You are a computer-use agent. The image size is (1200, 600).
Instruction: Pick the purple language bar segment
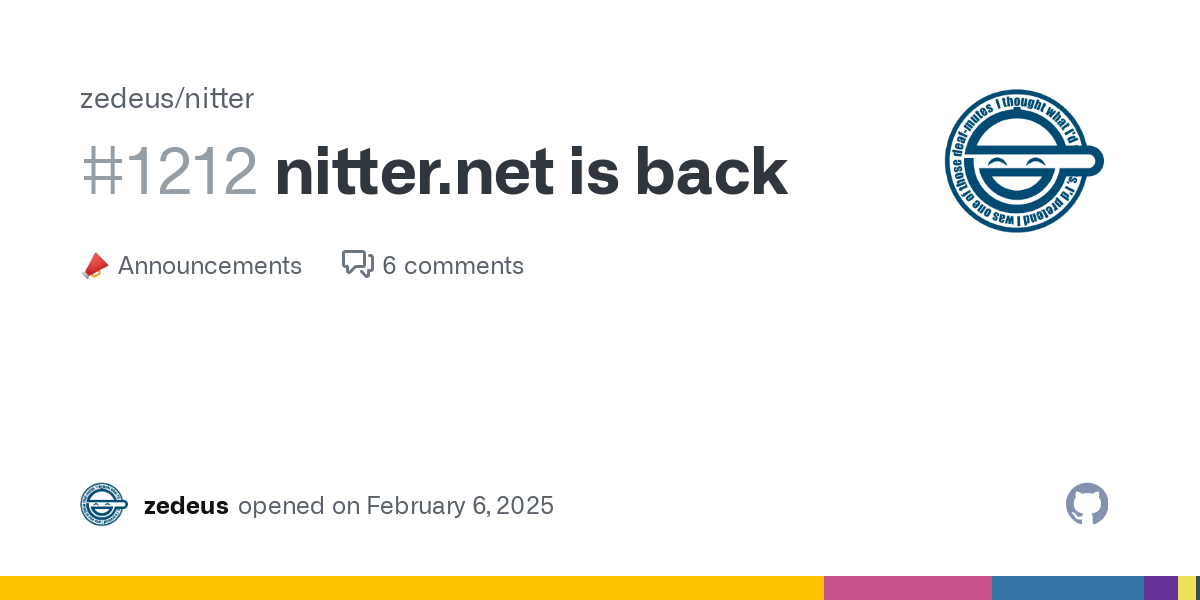(x=1160, y=588)
